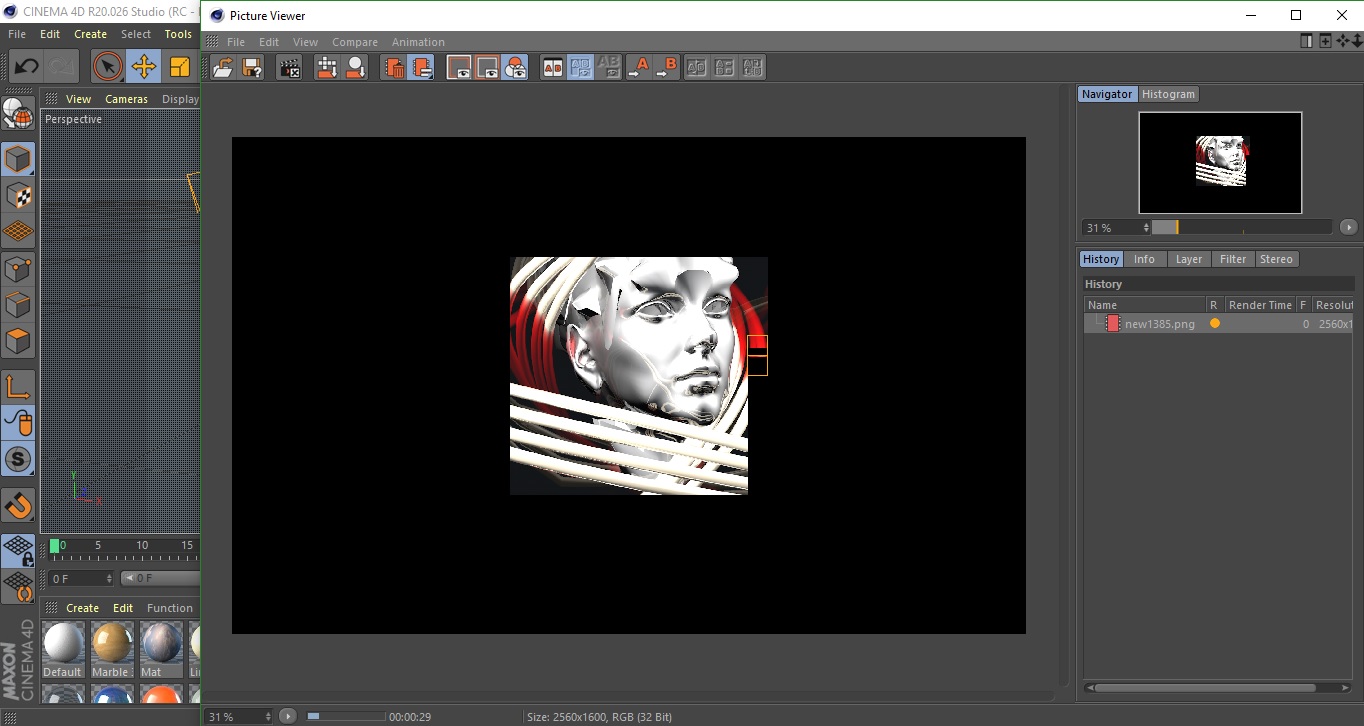
Task: Toggle the Solo S icon
Action: point(18,459)
